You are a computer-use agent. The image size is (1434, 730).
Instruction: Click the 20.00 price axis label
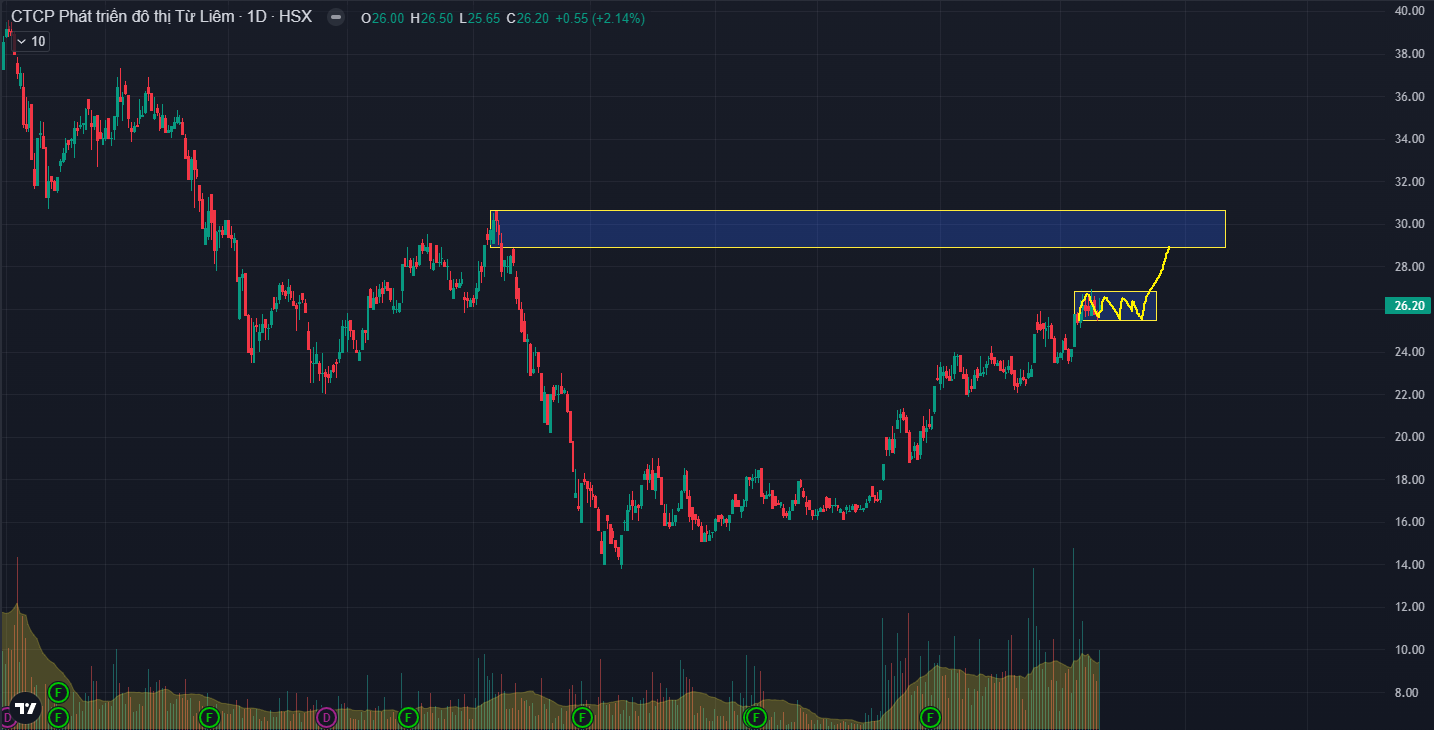(1409, 437)
